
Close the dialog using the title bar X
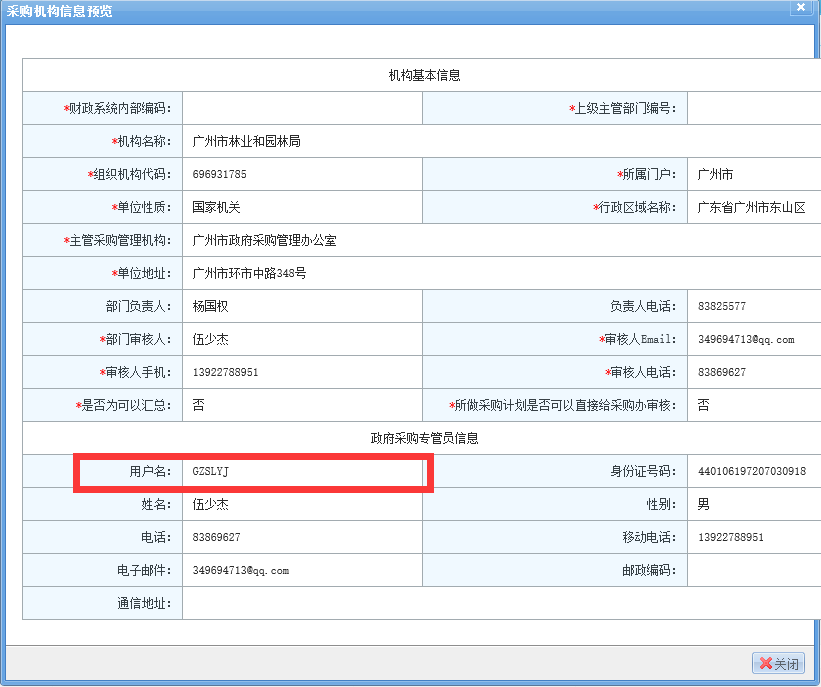click(x=800, y=8)
